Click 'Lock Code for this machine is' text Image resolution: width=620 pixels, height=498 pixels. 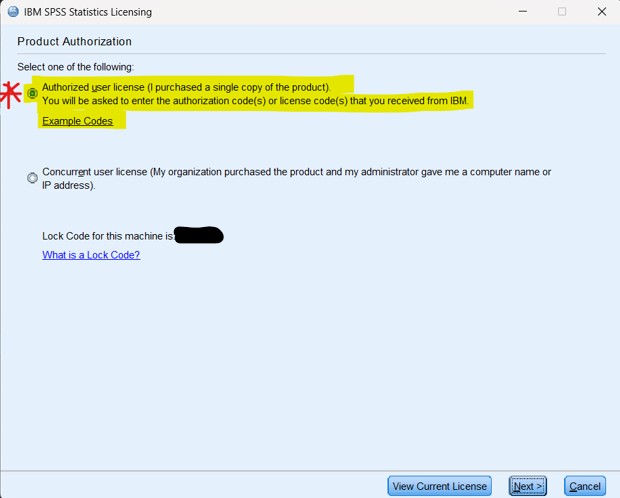pyautogui.click(x=108, y=236)
